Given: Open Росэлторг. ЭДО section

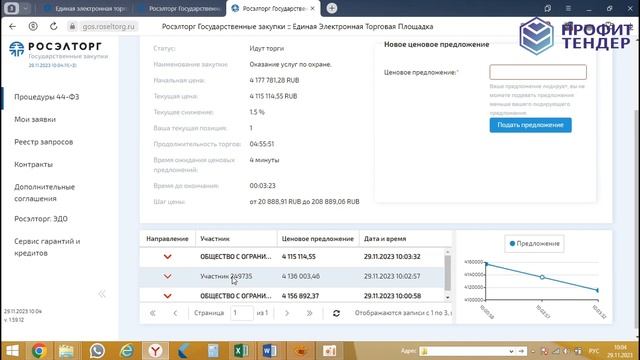Looking at the screenshot, I should tap(41, 219).
